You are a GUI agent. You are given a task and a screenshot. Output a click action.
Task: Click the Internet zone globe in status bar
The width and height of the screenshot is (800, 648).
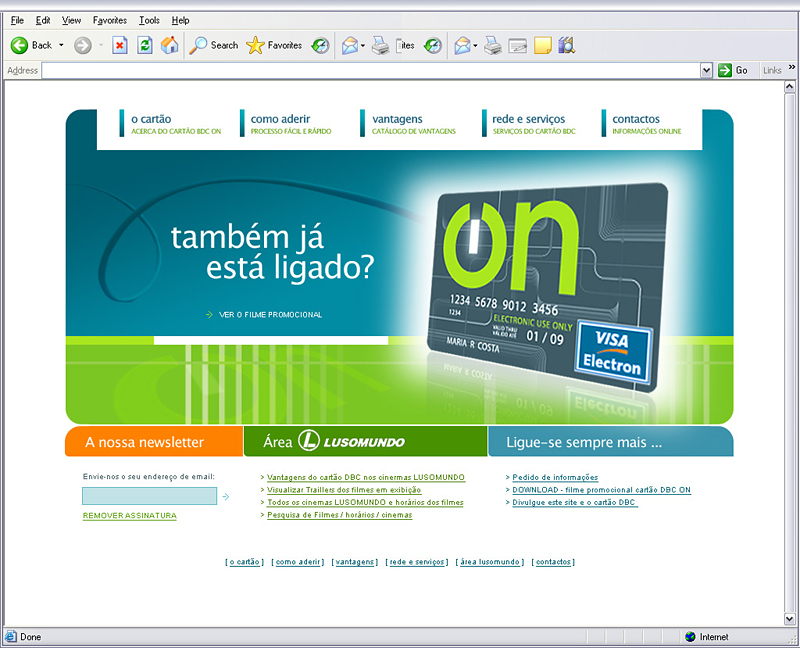(x=690, y=637)
